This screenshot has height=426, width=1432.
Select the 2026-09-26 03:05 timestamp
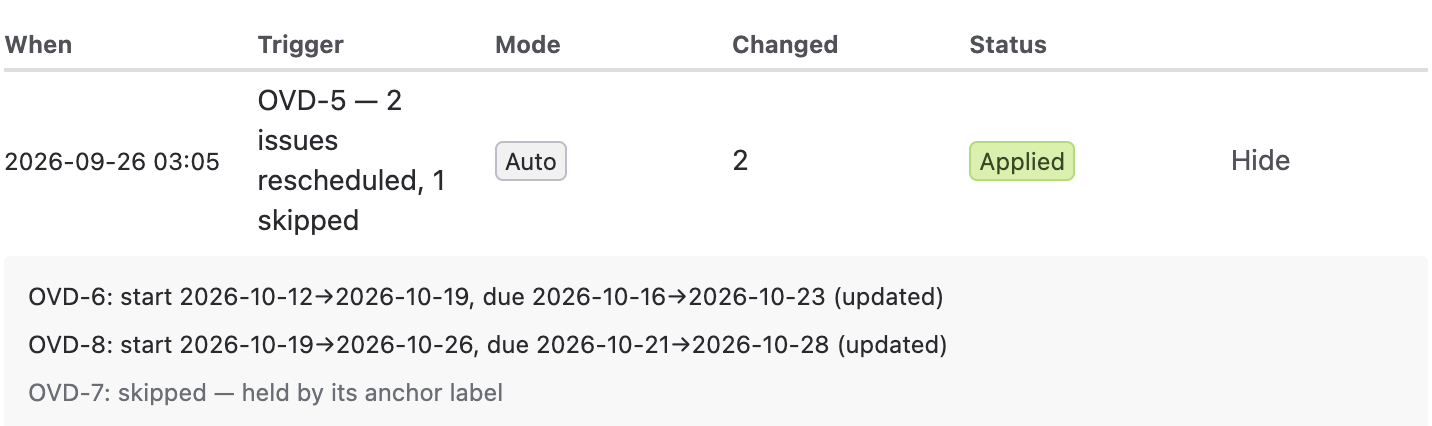pos(112,161)
